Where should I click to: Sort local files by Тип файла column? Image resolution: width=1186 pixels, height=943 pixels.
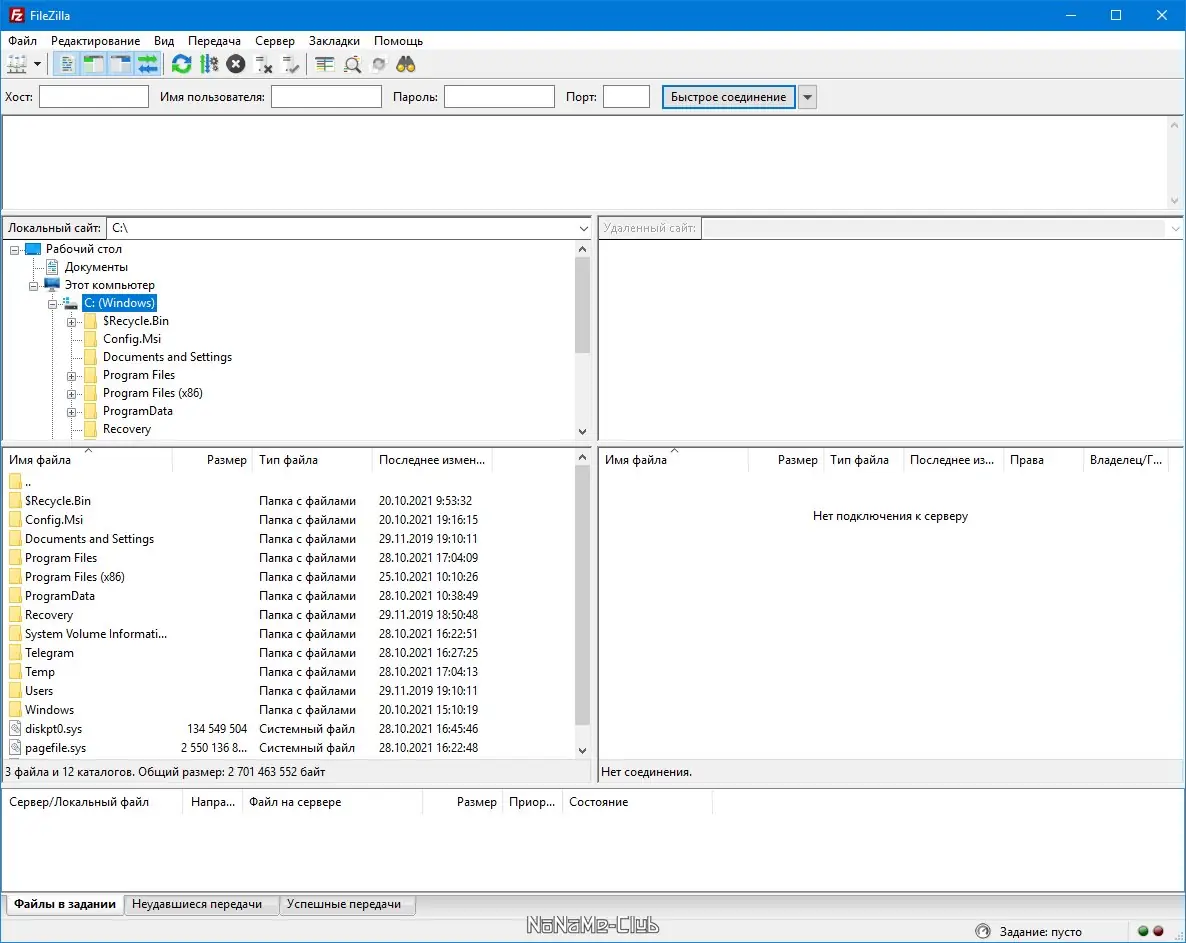(312, 460)
